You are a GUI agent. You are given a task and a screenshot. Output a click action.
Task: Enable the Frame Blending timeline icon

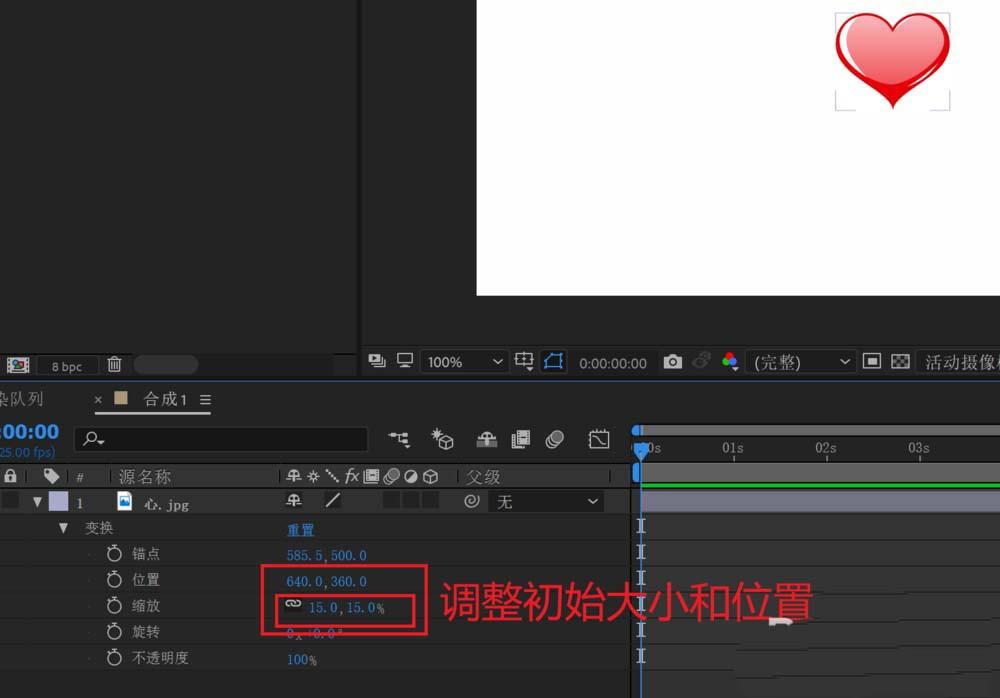pos(520,440)
